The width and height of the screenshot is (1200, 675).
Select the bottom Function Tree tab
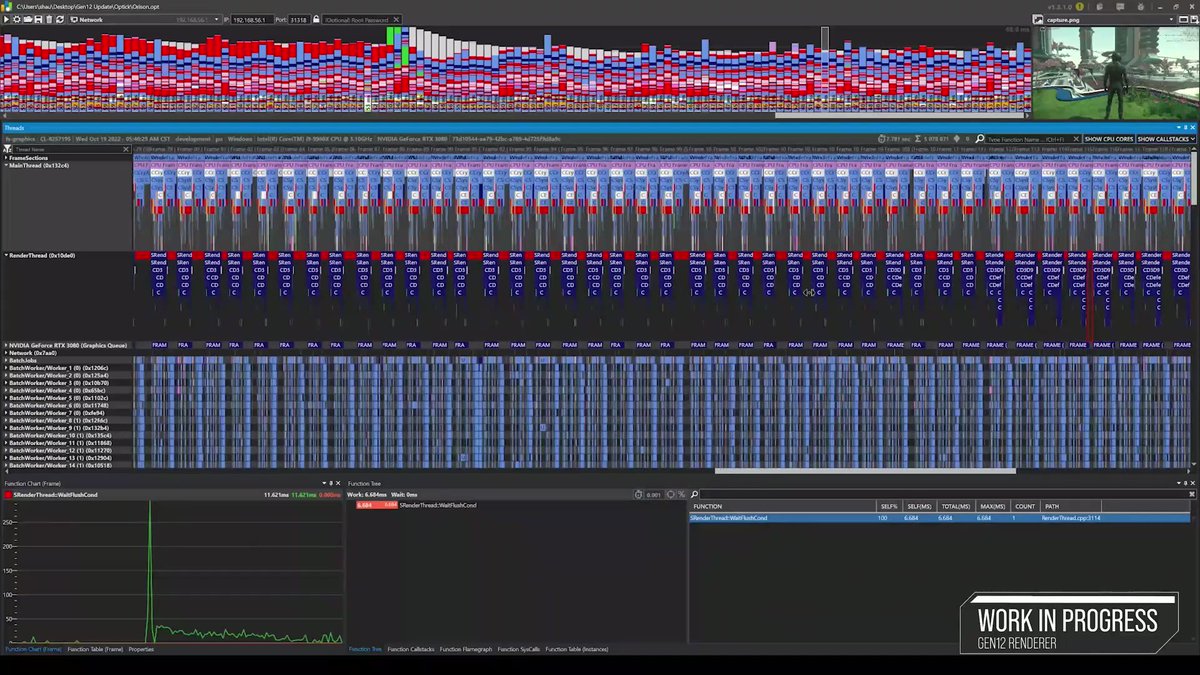[x=365, y=649]
